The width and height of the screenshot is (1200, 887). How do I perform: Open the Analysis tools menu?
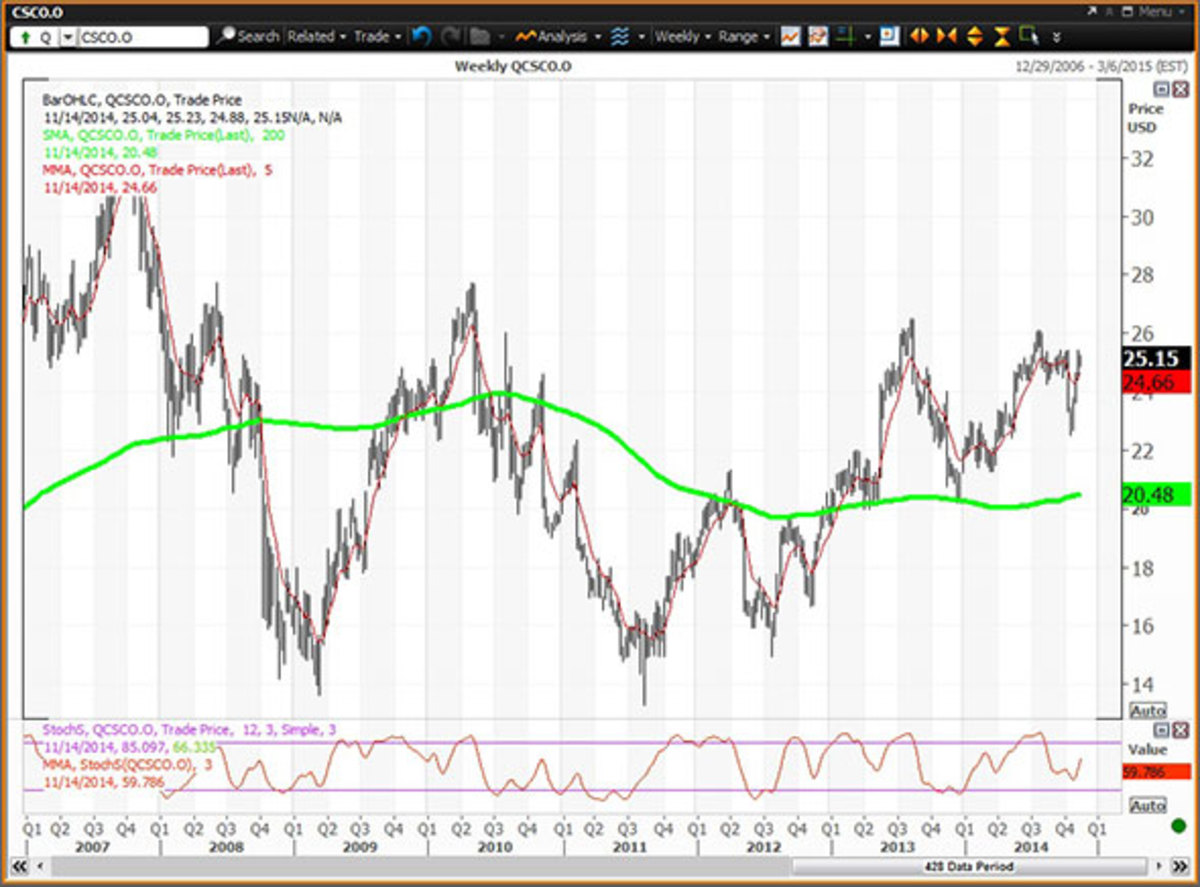pos(557,36)
